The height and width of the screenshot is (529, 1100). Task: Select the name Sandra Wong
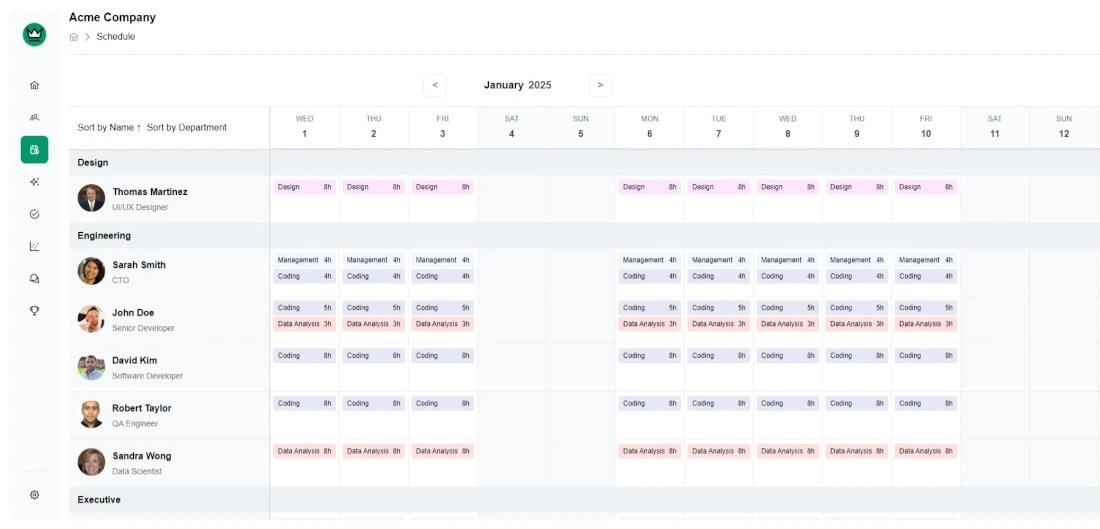pyautogui.click(x=142, y=455)
